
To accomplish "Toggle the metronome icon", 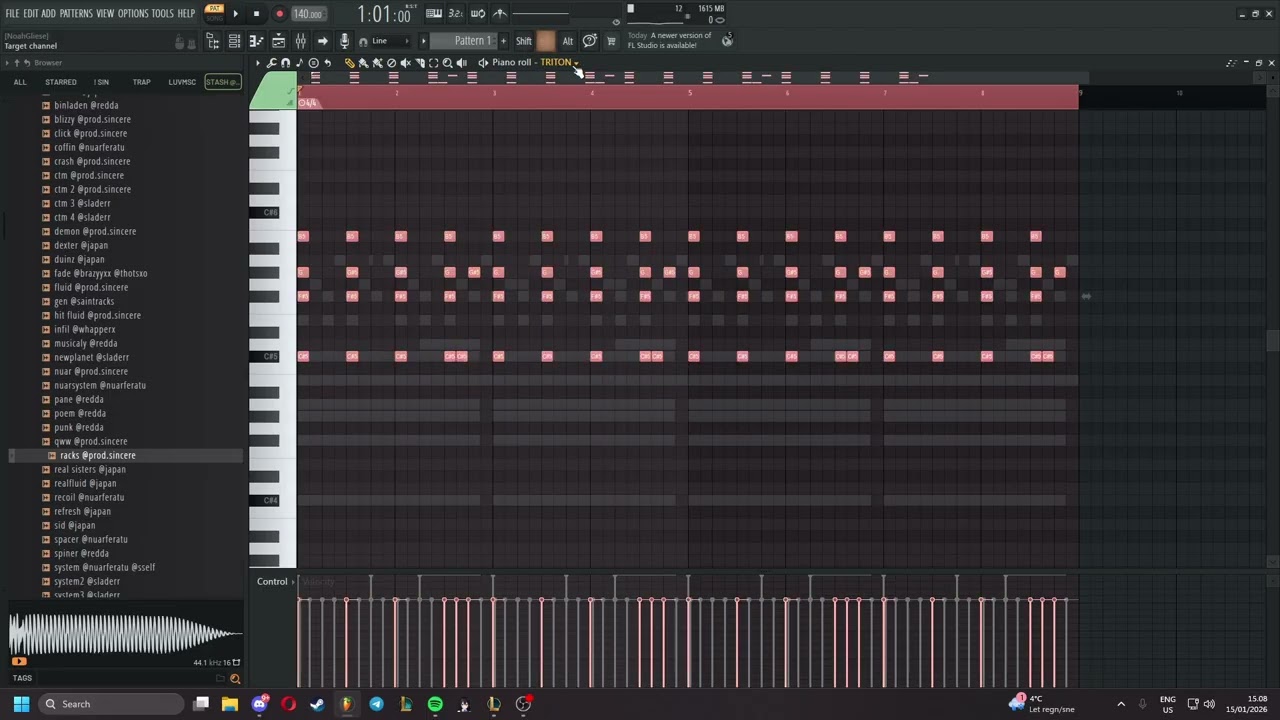I will (500, 14).
